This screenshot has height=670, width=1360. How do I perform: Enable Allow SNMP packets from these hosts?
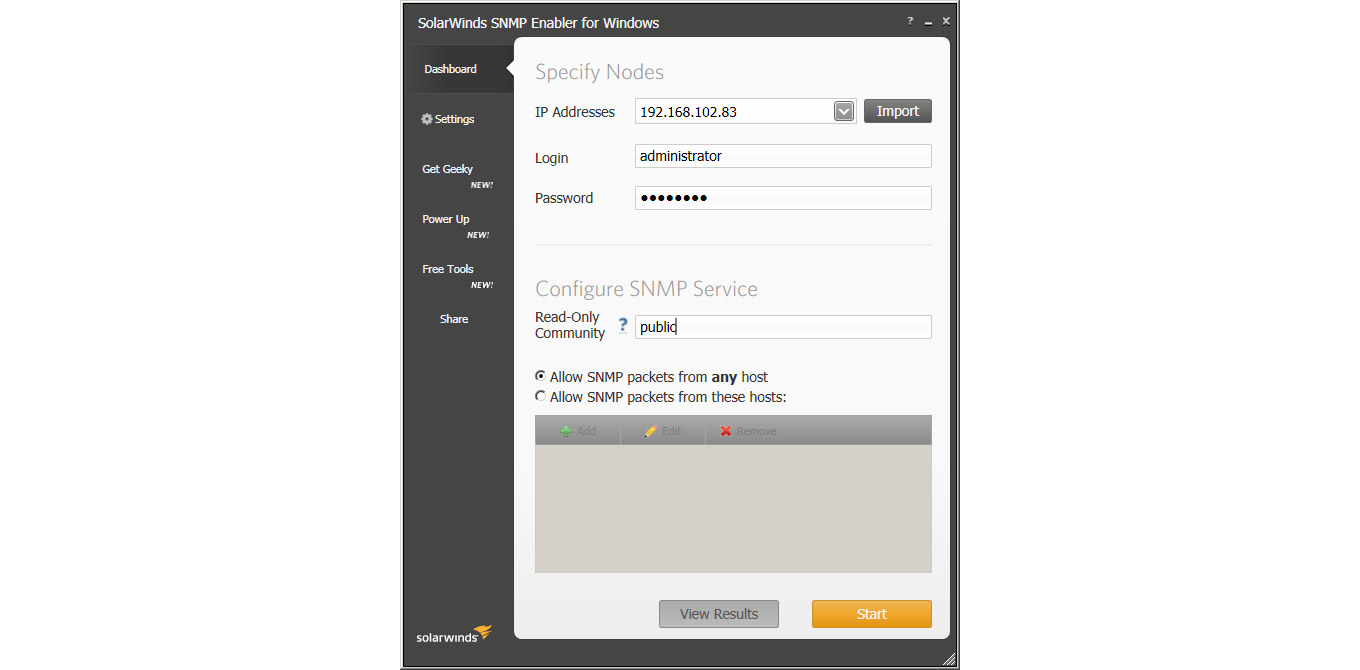click(x=541, y=396)
